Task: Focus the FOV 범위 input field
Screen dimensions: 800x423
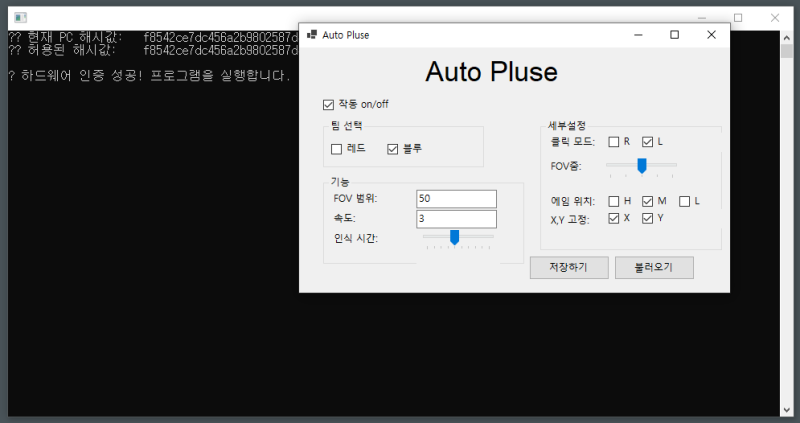Action: (456, 199)
